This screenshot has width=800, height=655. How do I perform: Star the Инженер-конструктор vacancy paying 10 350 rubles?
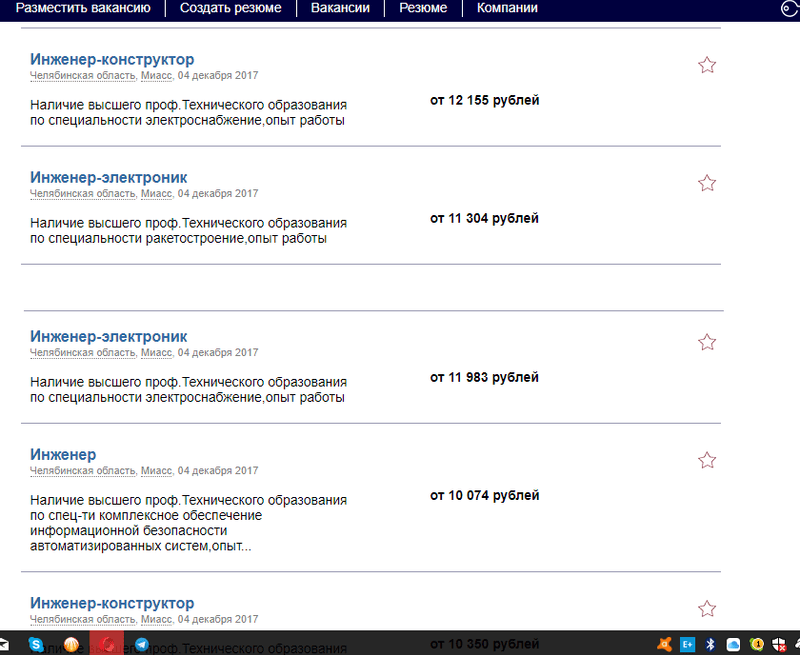click(707, 609)
